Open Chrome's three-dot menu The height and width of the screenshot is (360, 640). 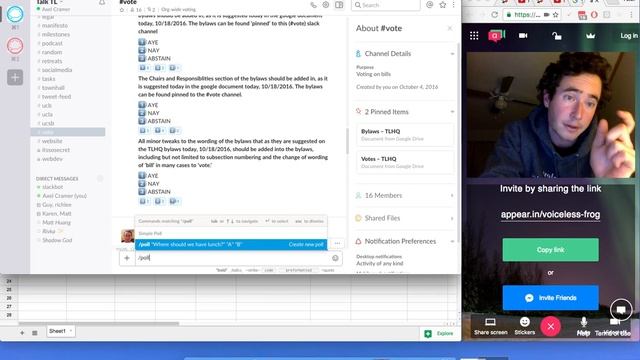632,15
